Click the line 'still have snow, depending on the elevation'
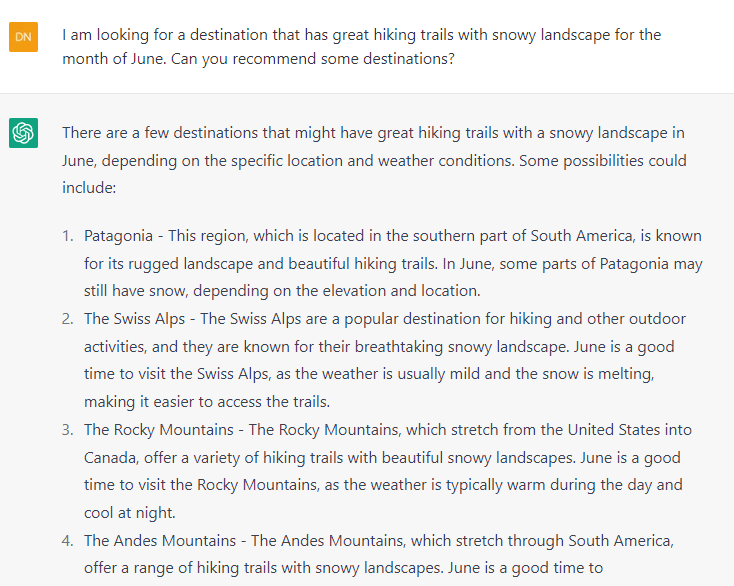 coord(282,291)
